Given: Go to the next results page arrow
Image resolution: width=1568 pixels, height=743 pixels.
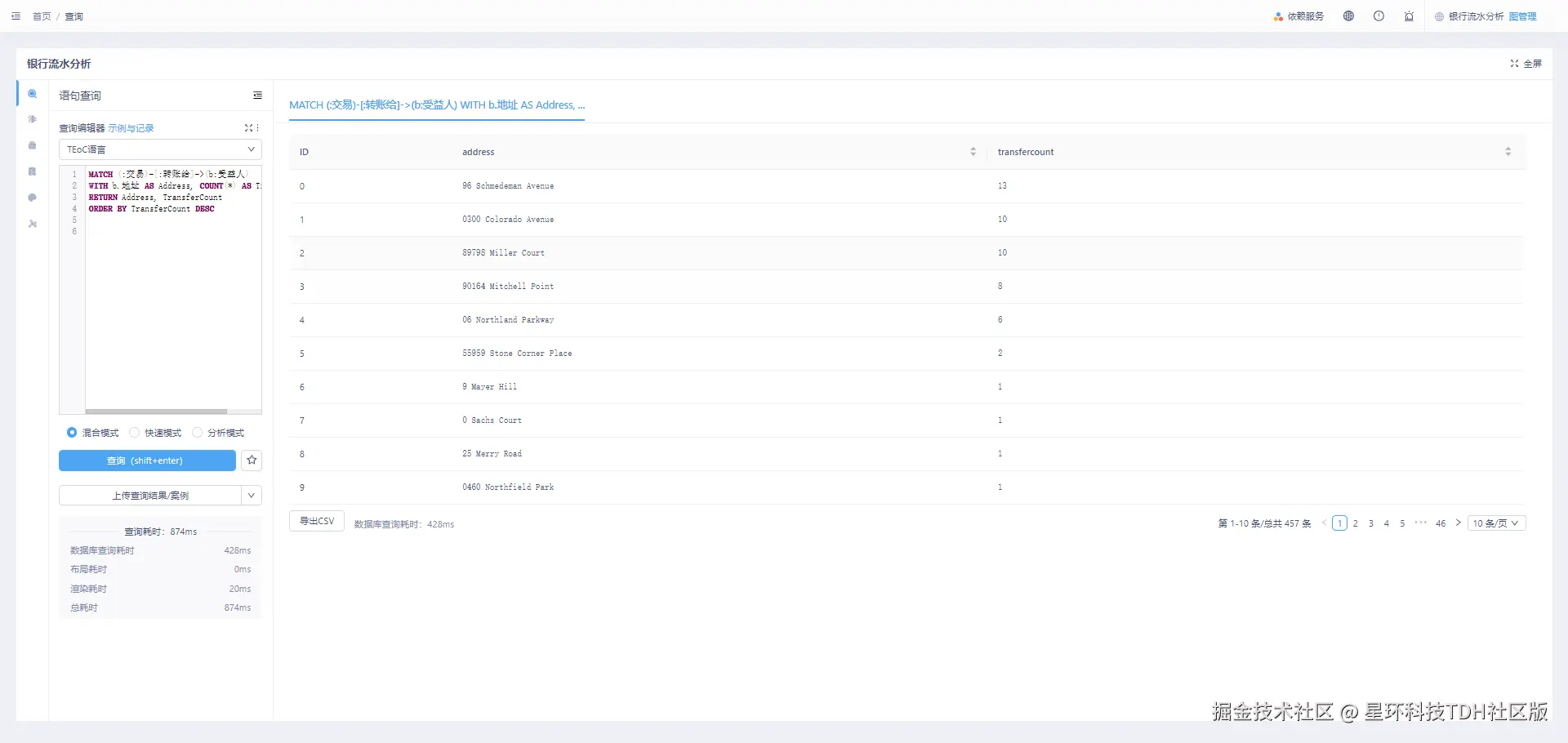Looking at the screenshot, I should coord(1458,523).
